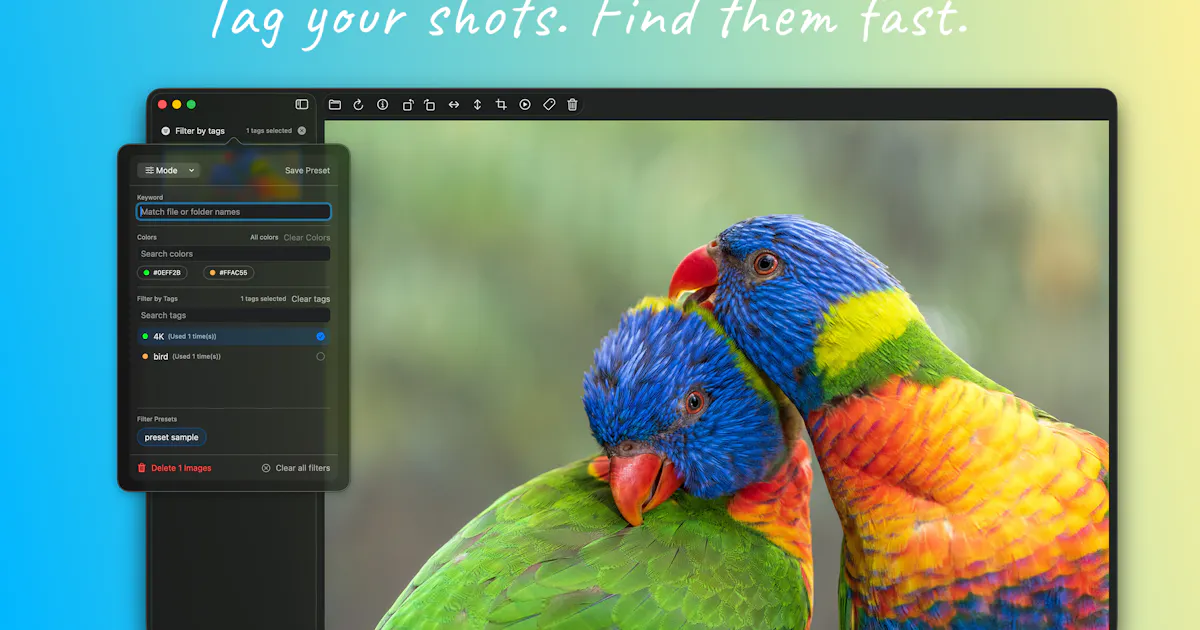Open folder from the toolbar
Image resolution: width=1200 pixels, height=630 pixels.
point(335,105)
